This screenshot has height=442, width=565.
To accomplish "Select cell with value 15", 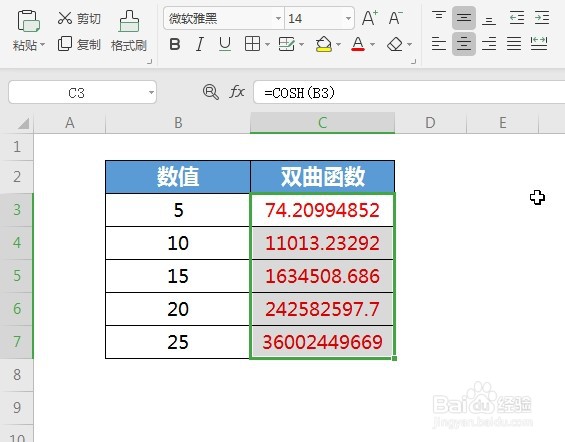I will point(178,276).
